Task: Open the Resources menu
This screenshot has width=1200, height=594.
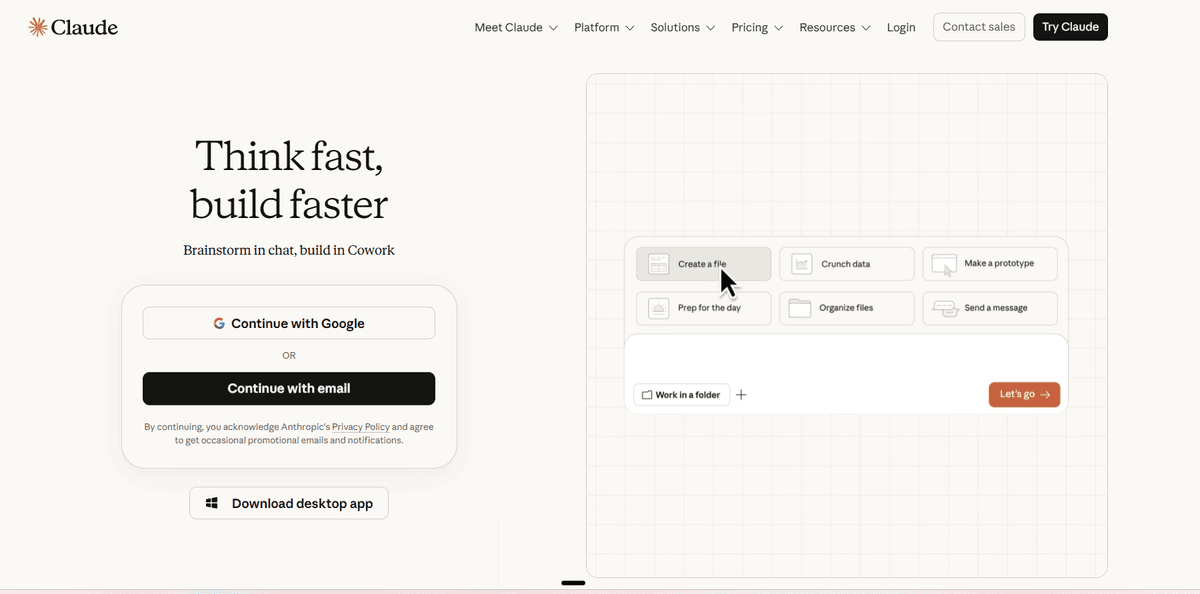Action: 835,27
